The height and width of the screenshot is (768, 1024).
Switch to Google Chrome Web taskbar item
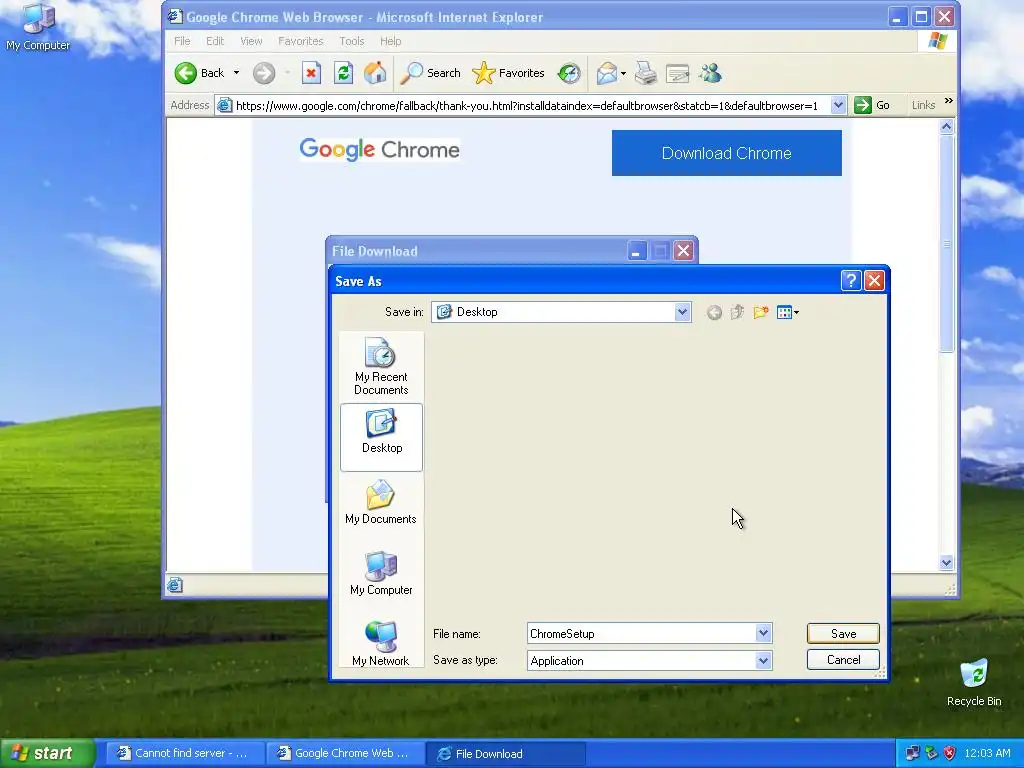click(345, 754)
